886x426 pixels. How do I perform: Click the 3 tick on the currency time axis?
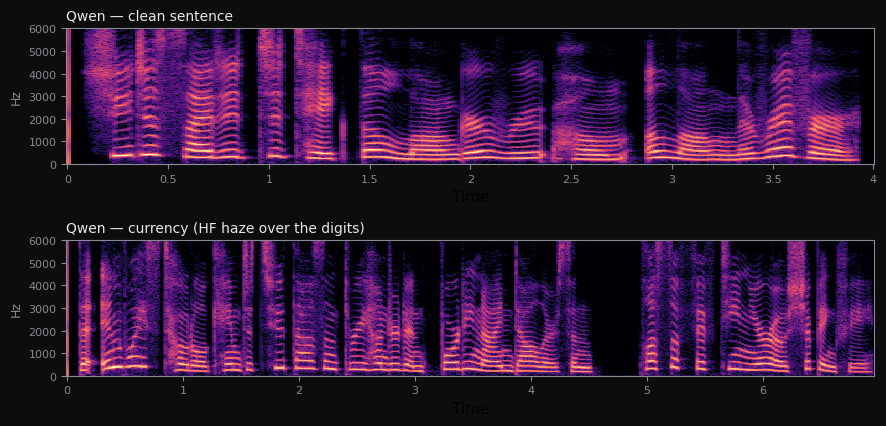point(415,391)
